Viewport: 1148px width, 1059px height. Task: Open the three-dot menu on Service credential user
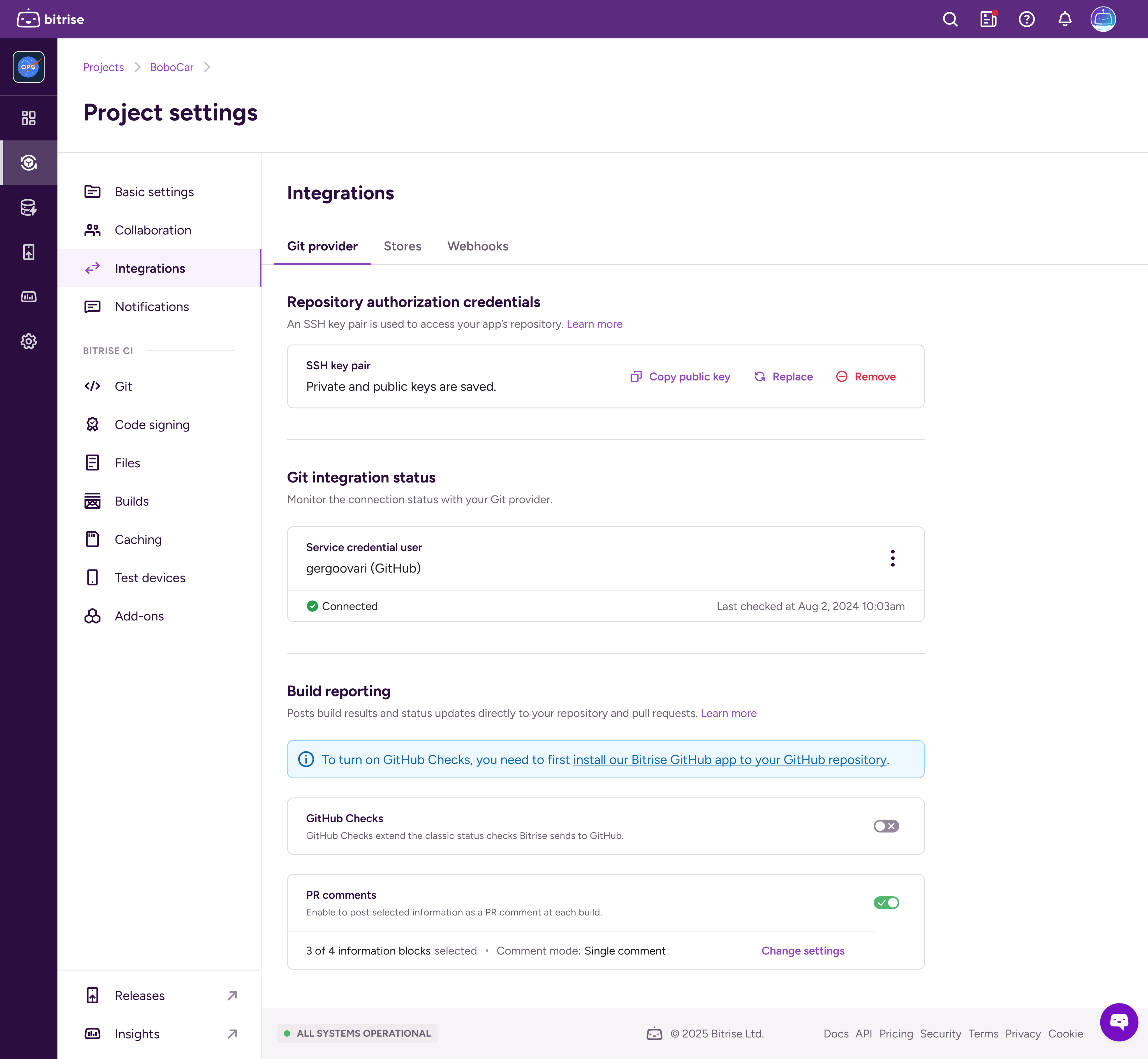(892, 558)
